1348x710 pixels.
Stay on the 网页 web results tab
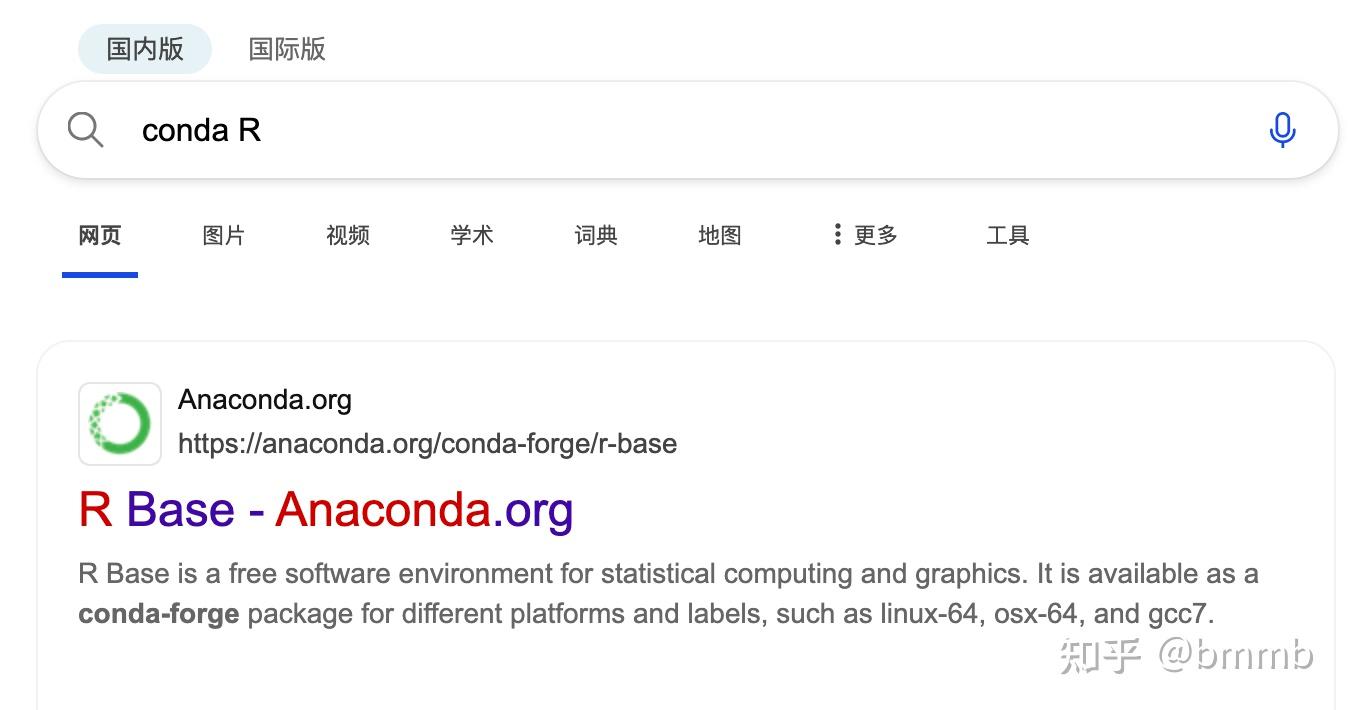pyautogui.click(x=99, y=235)
